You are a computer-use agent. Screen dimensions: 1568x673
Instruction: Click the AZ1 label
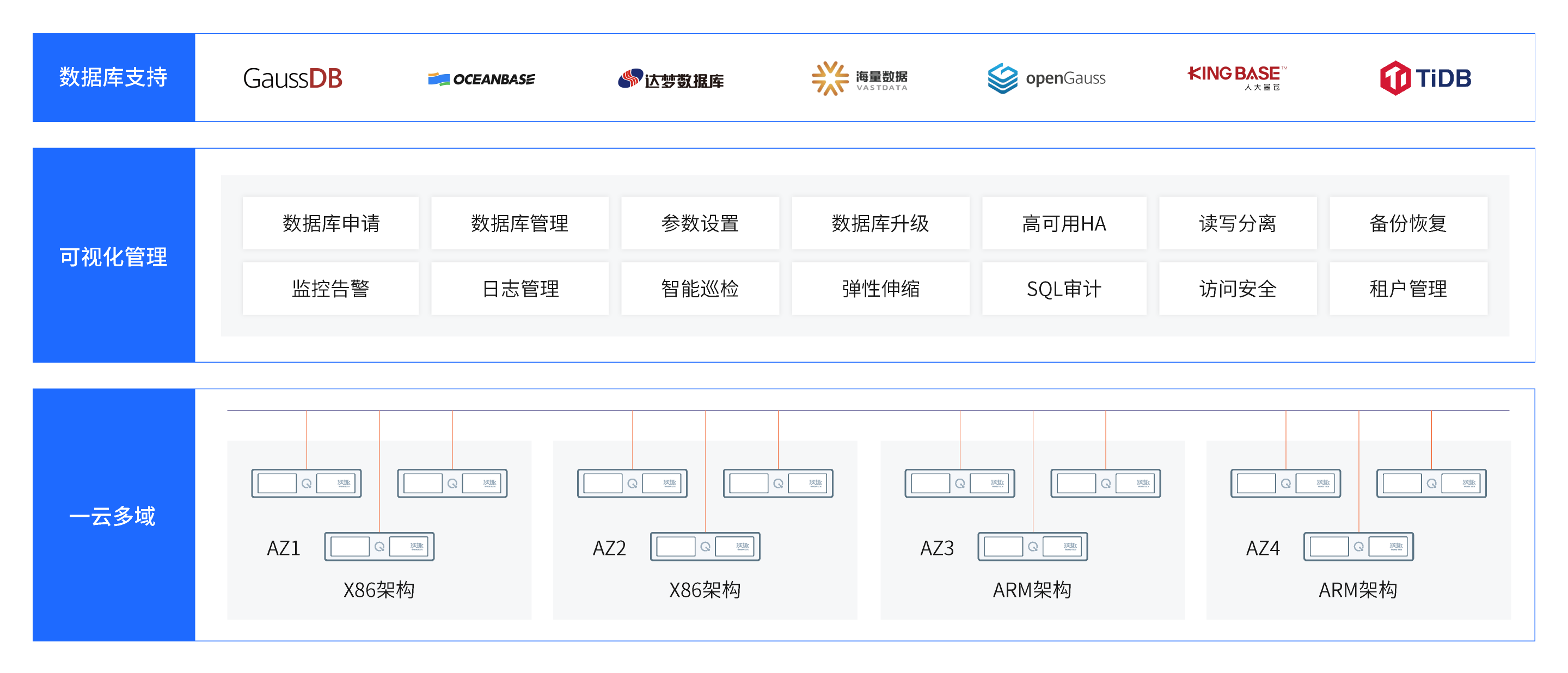tap(284, 548)
